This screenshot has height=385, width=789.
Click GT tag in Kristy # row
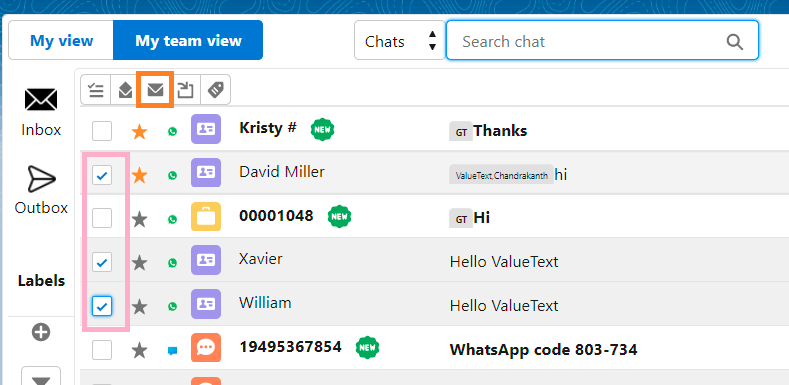click(461, 133)
